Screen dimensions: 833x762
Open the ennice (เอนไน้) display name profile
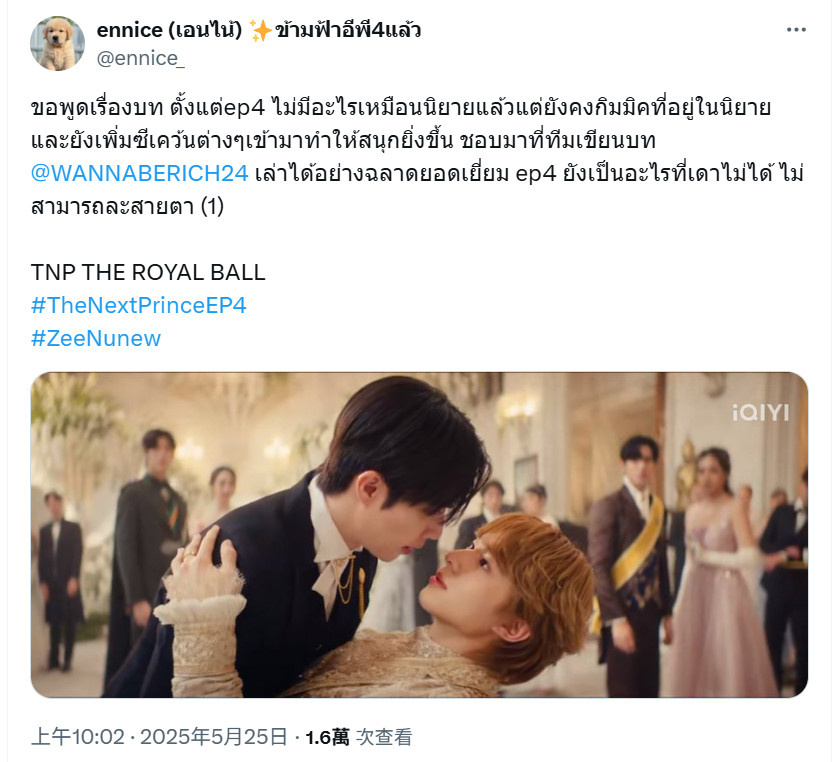(169, 30)
